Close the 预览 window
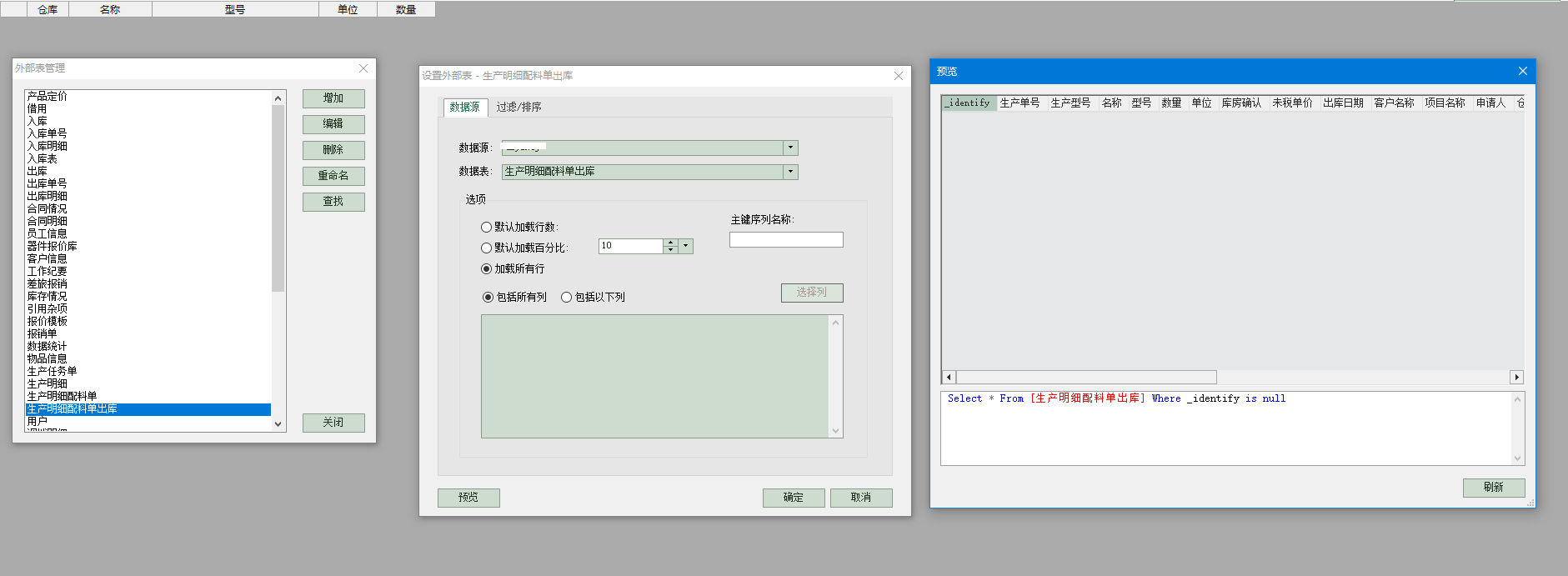This screenshot has height=576, width=1568. (x=1522, y=72)
